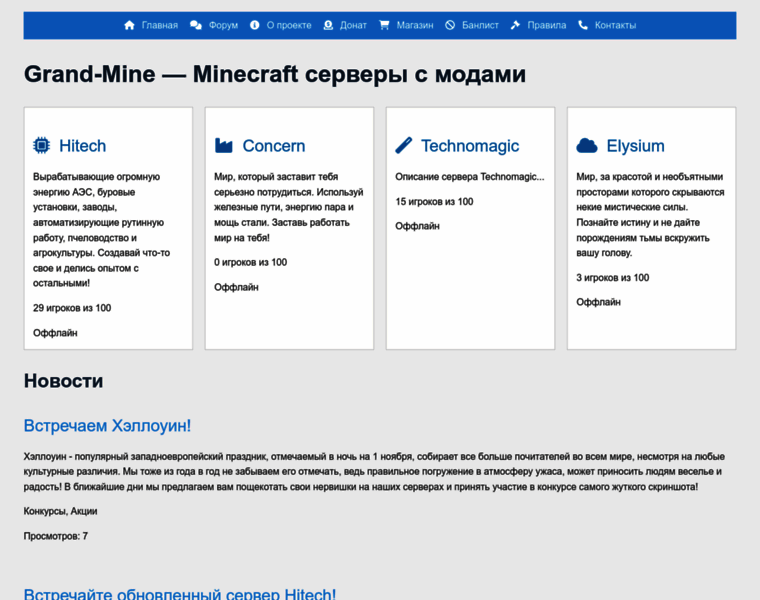Click the rules gavel icon
Image resolution: width=760 pixels, height=600 pixels.
515,25
